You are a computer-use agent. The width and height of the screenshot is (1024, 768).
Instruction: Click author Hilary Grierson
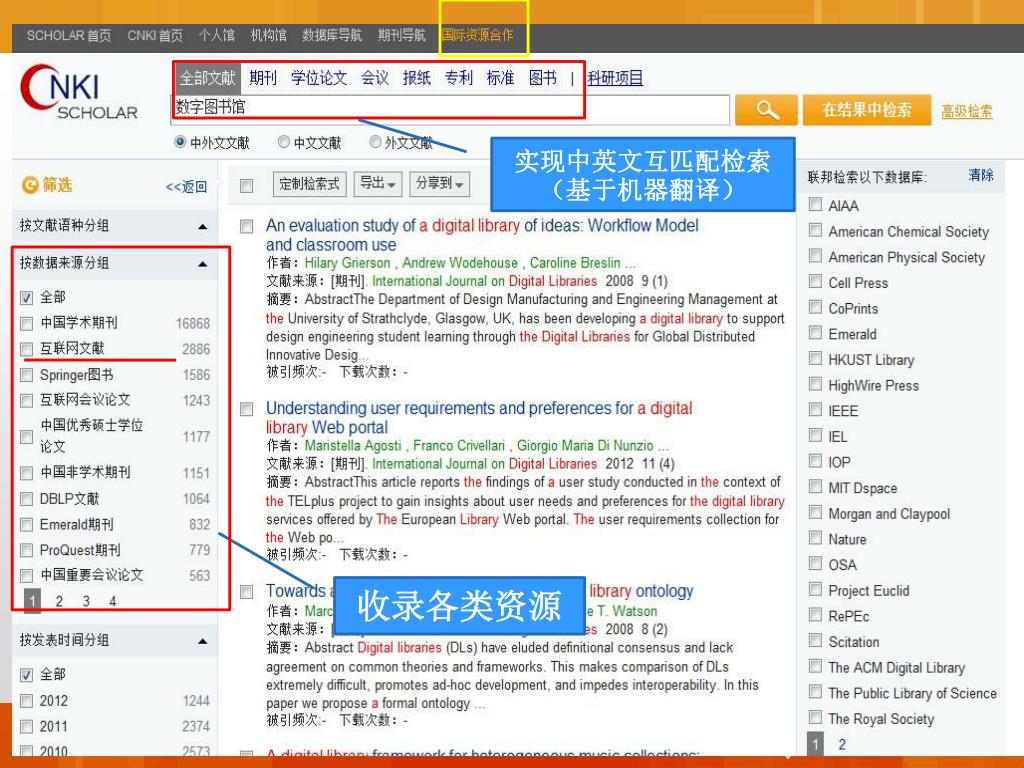pos(347,263)
